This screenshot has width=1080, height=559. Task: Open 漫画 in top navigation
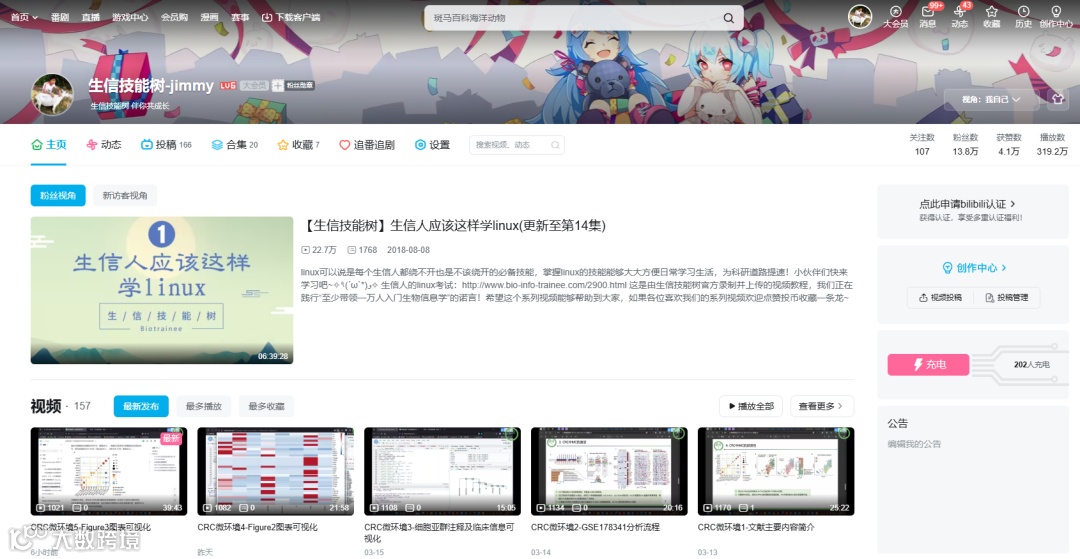click(209, 17)
